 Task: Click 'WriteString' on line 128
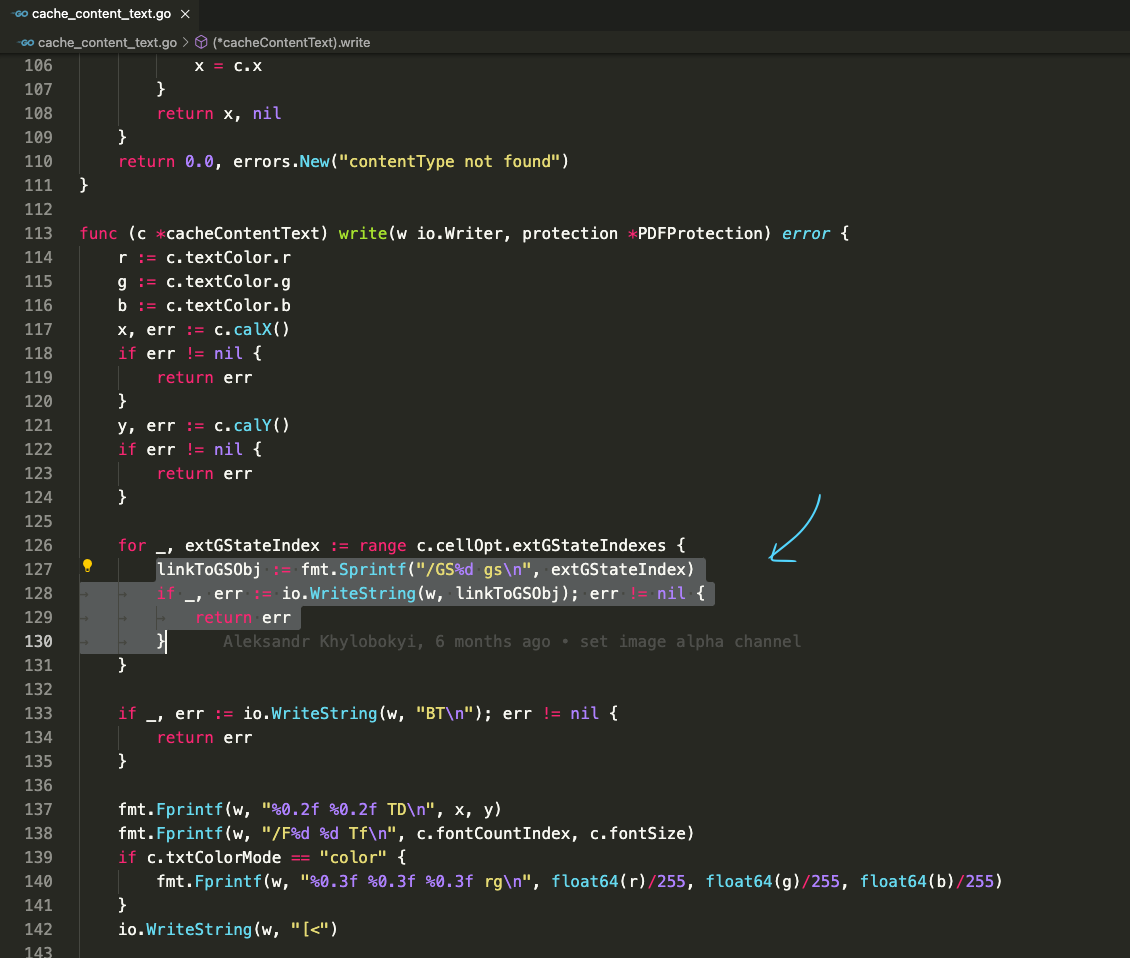point(362,593)
